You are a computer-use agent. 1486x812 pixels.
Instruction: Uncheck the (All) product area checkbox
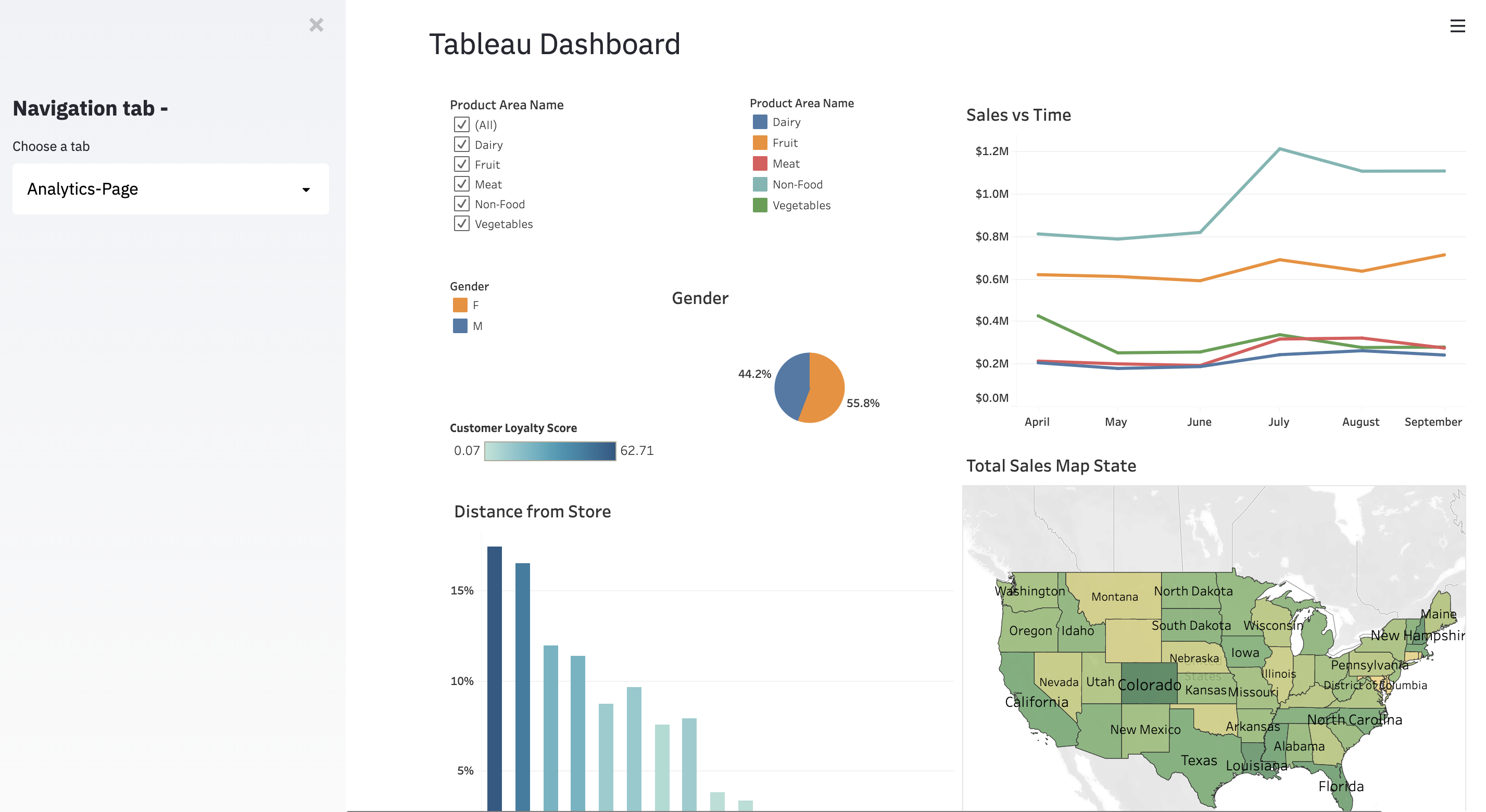(x=461, y=124)
